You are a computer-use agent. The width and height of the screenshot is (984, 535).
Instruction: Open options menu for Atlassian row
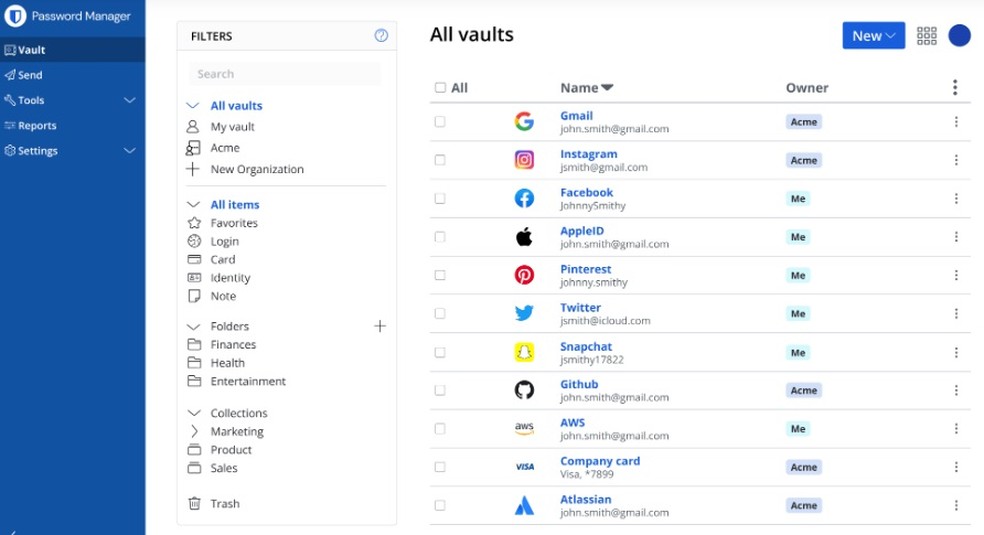click(x=956, y=506)
